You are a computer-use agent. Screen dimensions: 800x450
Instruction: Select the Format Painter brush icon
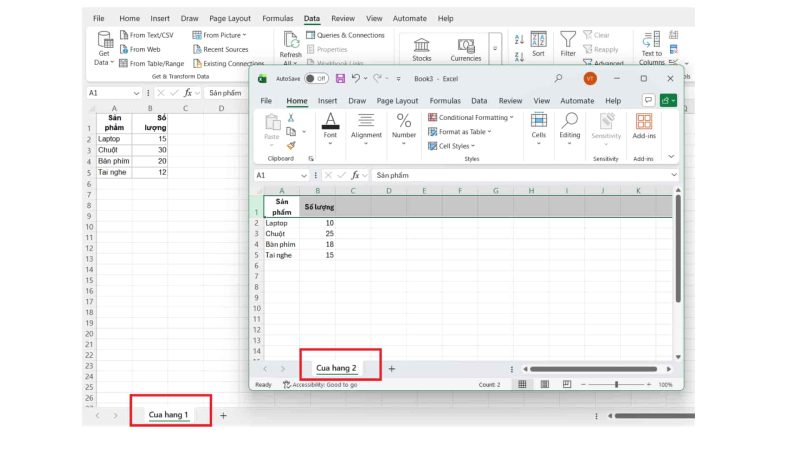291,145
